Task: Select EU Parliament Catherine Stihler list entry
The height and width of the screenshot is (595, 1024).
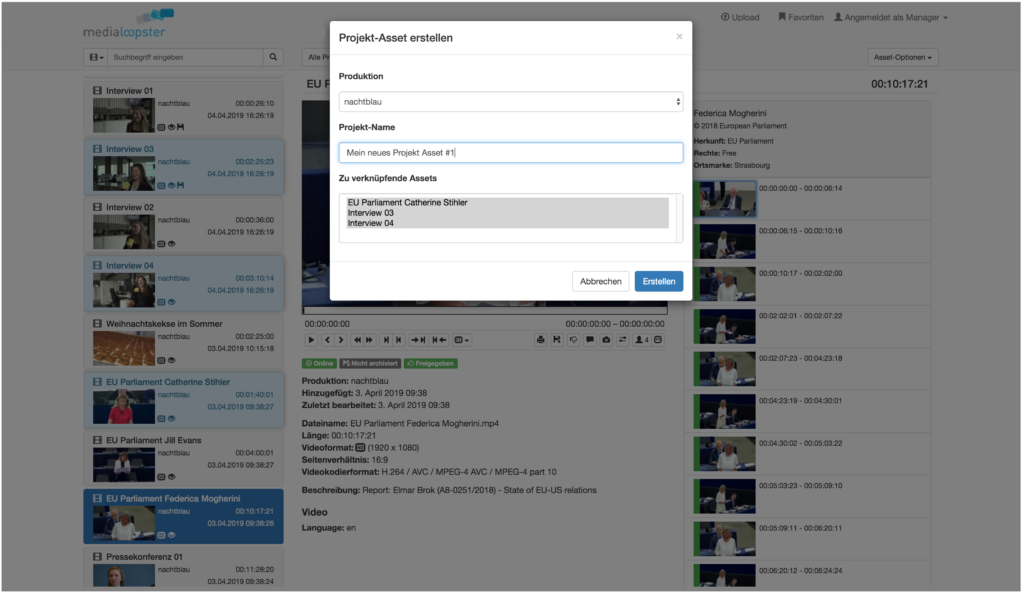Action: 407,203
